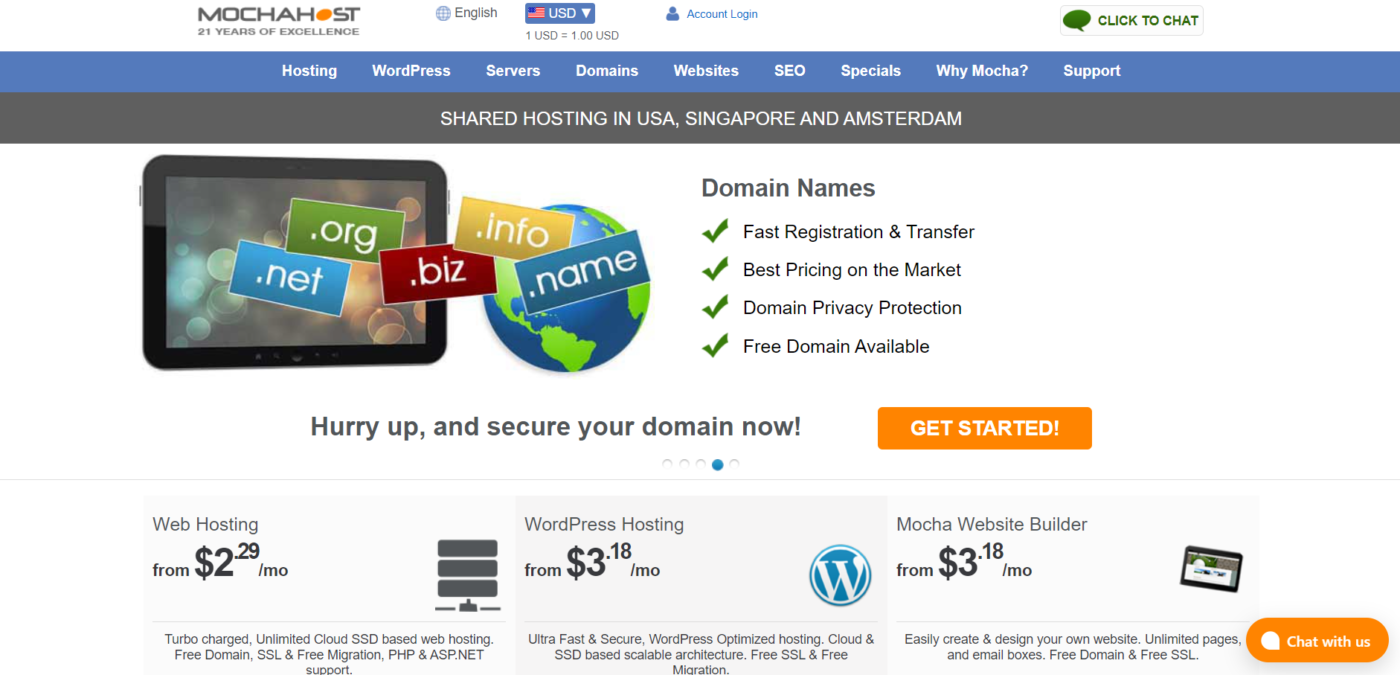Click the server stack Web Hosting icon

coord(467,575)
